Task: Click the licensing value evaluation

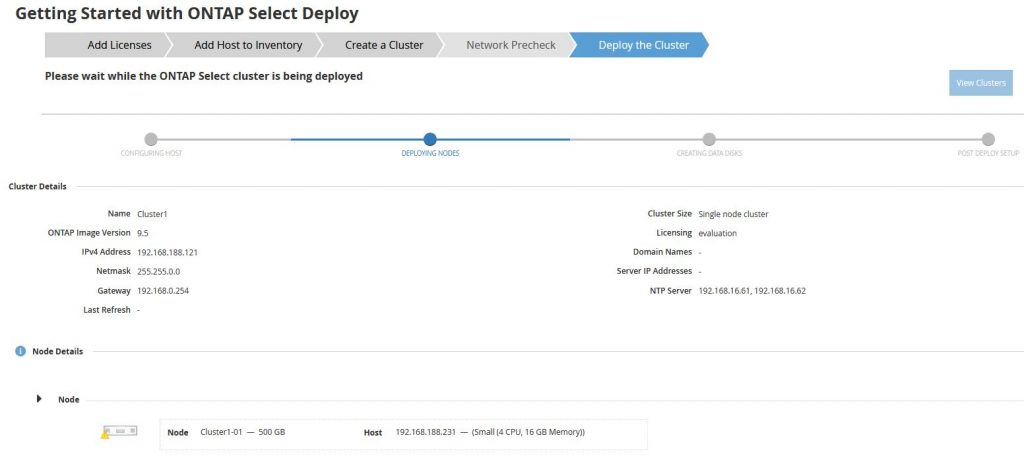Action: click(718, 233)
